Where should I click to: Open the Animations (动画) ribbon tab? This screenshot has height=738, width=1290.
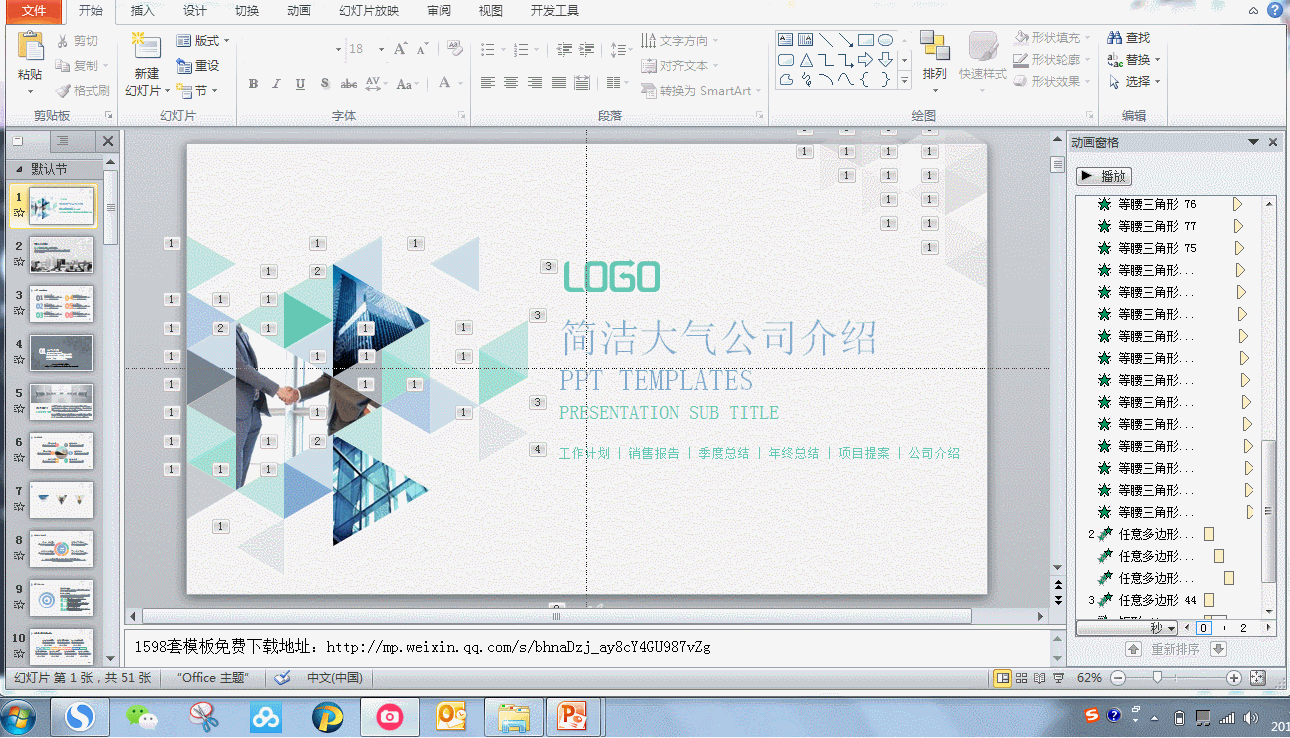(x=298, y=11)
